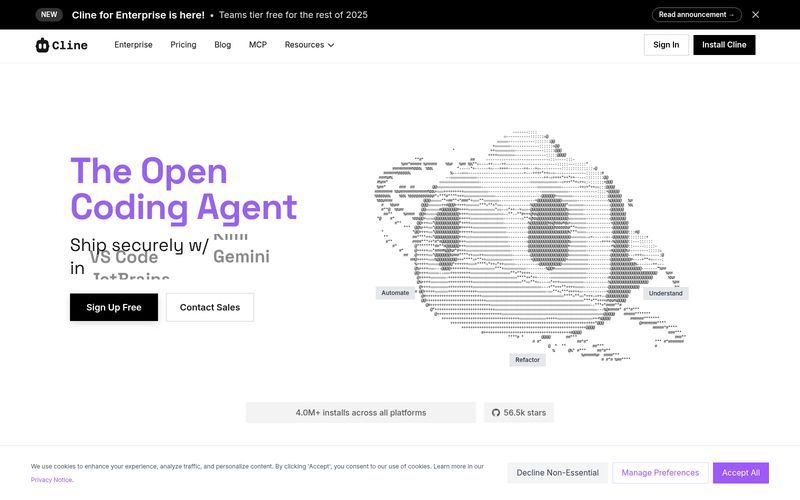Decline non-essential cookies
The image size is (800, 500).
pos(557,473)
